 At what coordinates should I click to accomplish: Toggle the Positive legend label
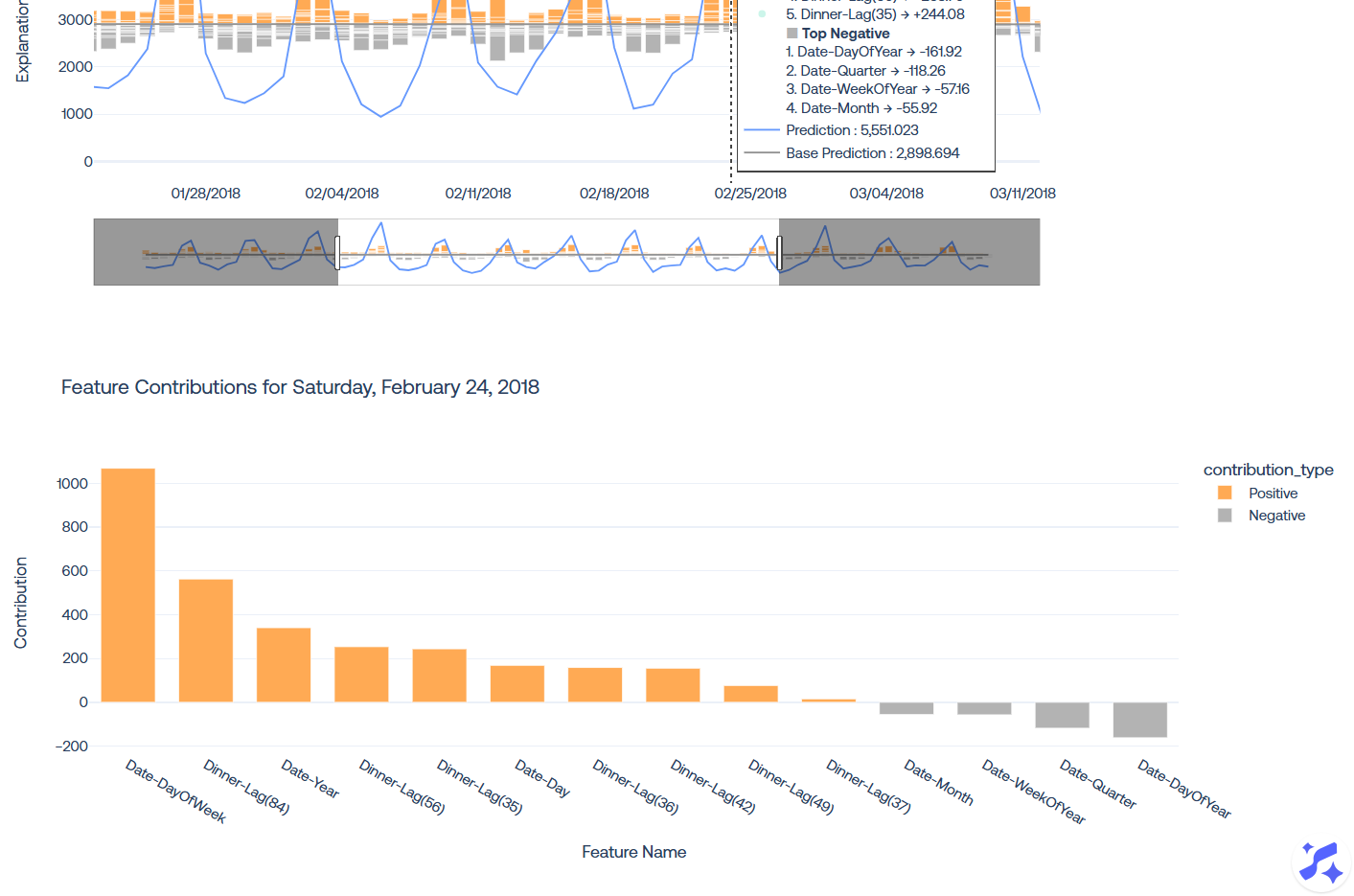[x=1273, y=494]
